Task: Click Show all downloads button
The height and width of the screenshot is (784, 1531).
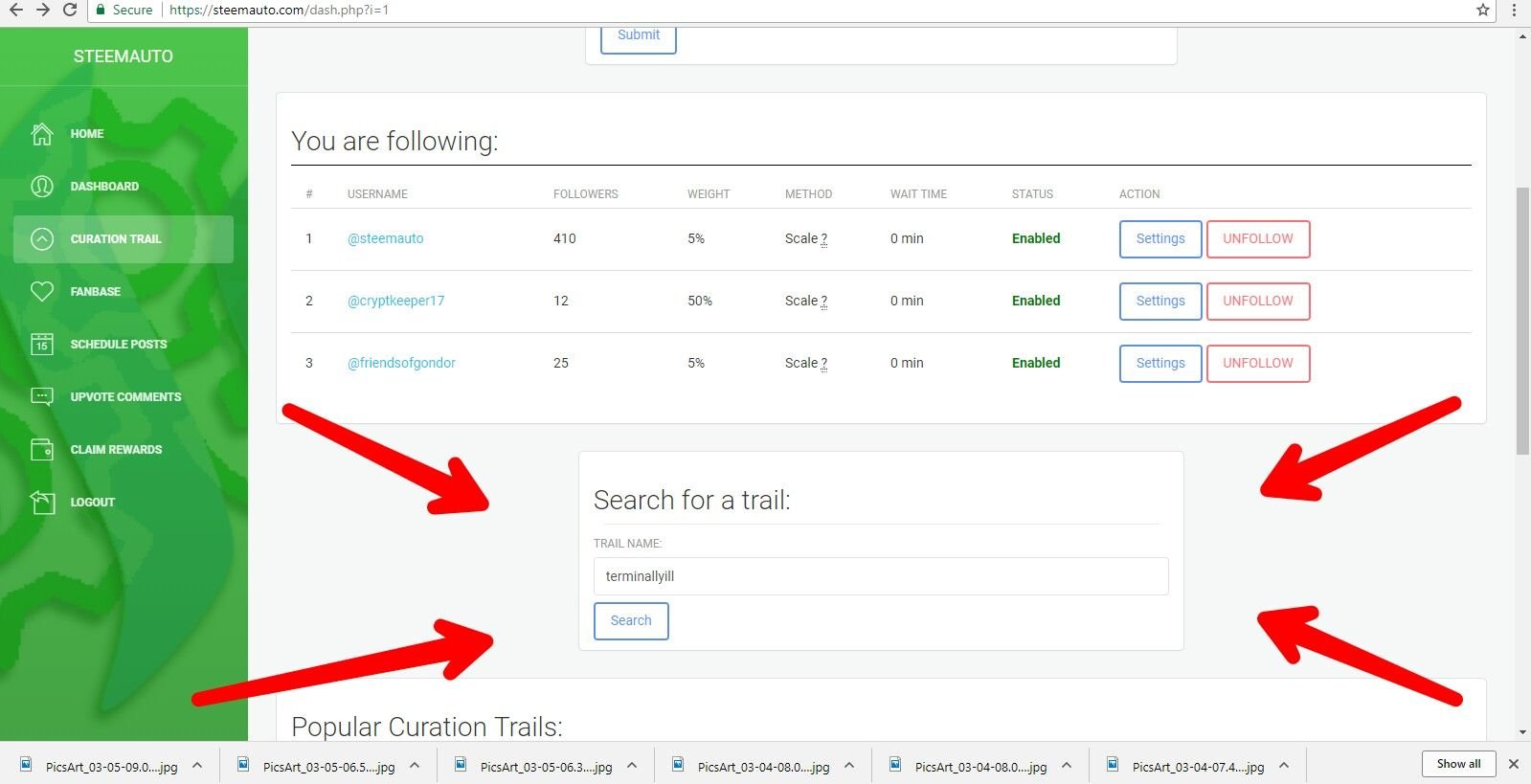Action: tap(1458, 763)
